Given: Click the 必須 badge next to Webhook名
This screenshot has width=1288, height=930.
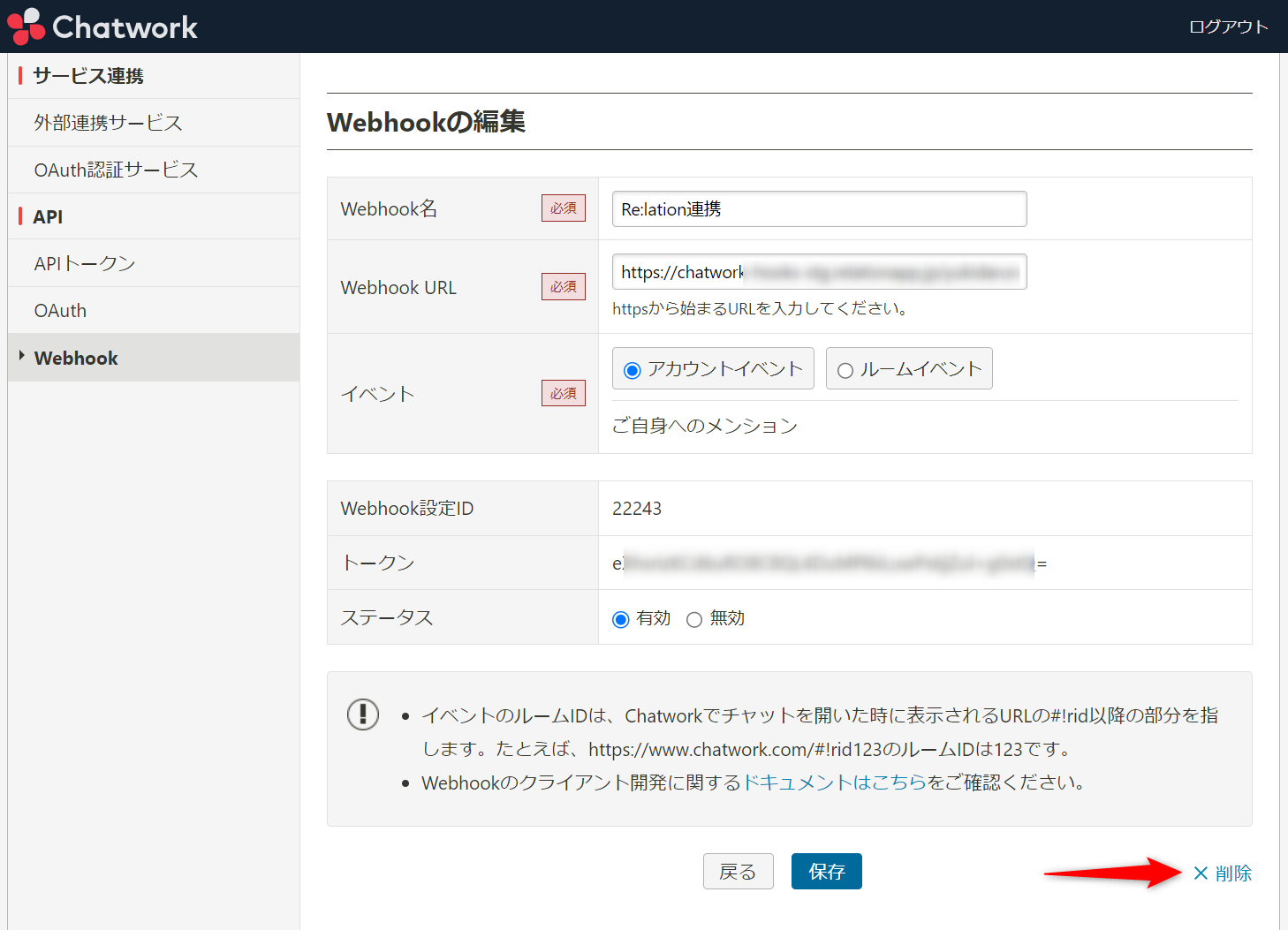Looking at the screenshot, I should (x=564, y=208).
